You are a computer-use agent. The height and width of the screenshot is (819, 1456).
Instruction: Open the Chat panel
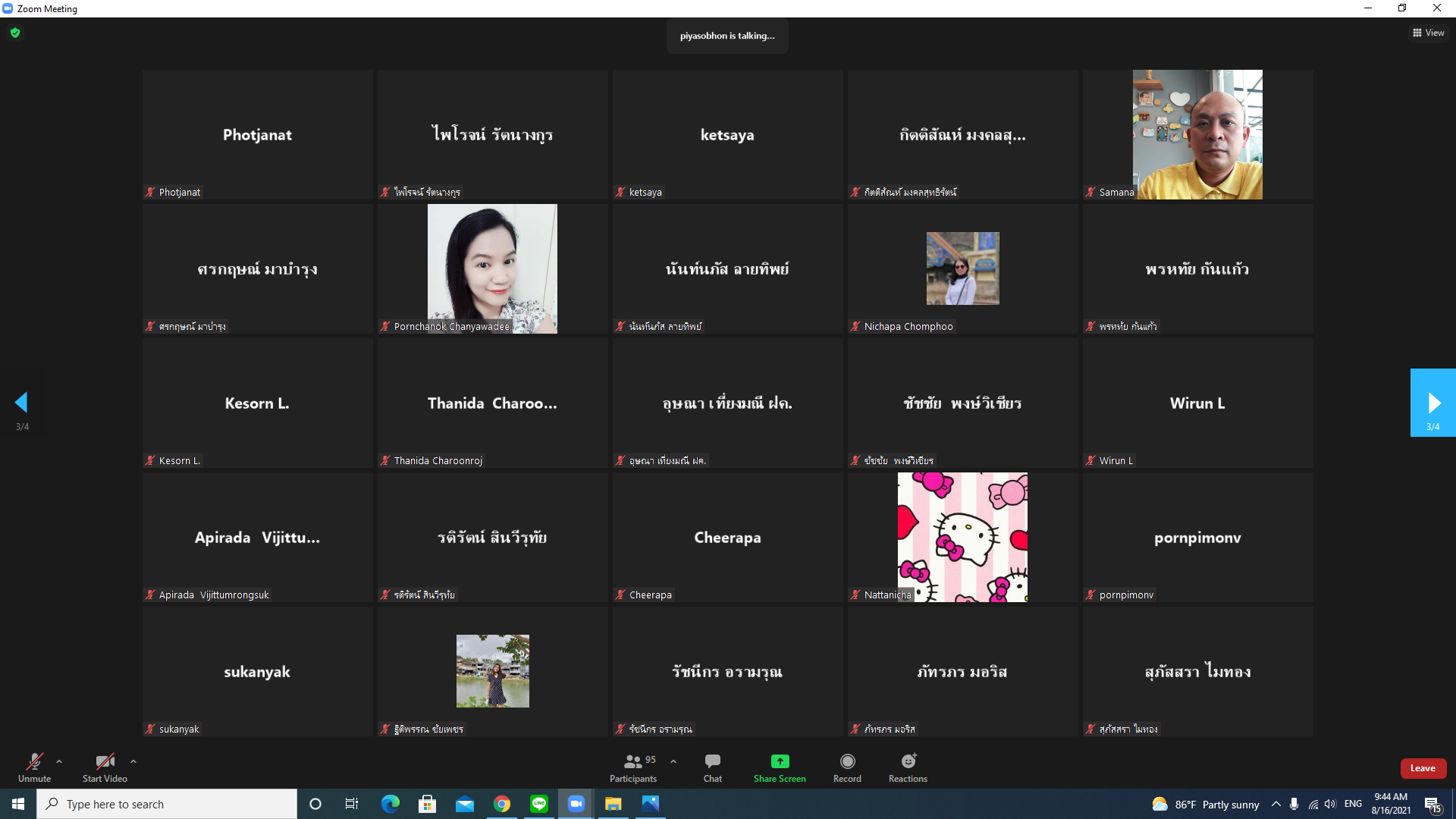click(712, 761)
